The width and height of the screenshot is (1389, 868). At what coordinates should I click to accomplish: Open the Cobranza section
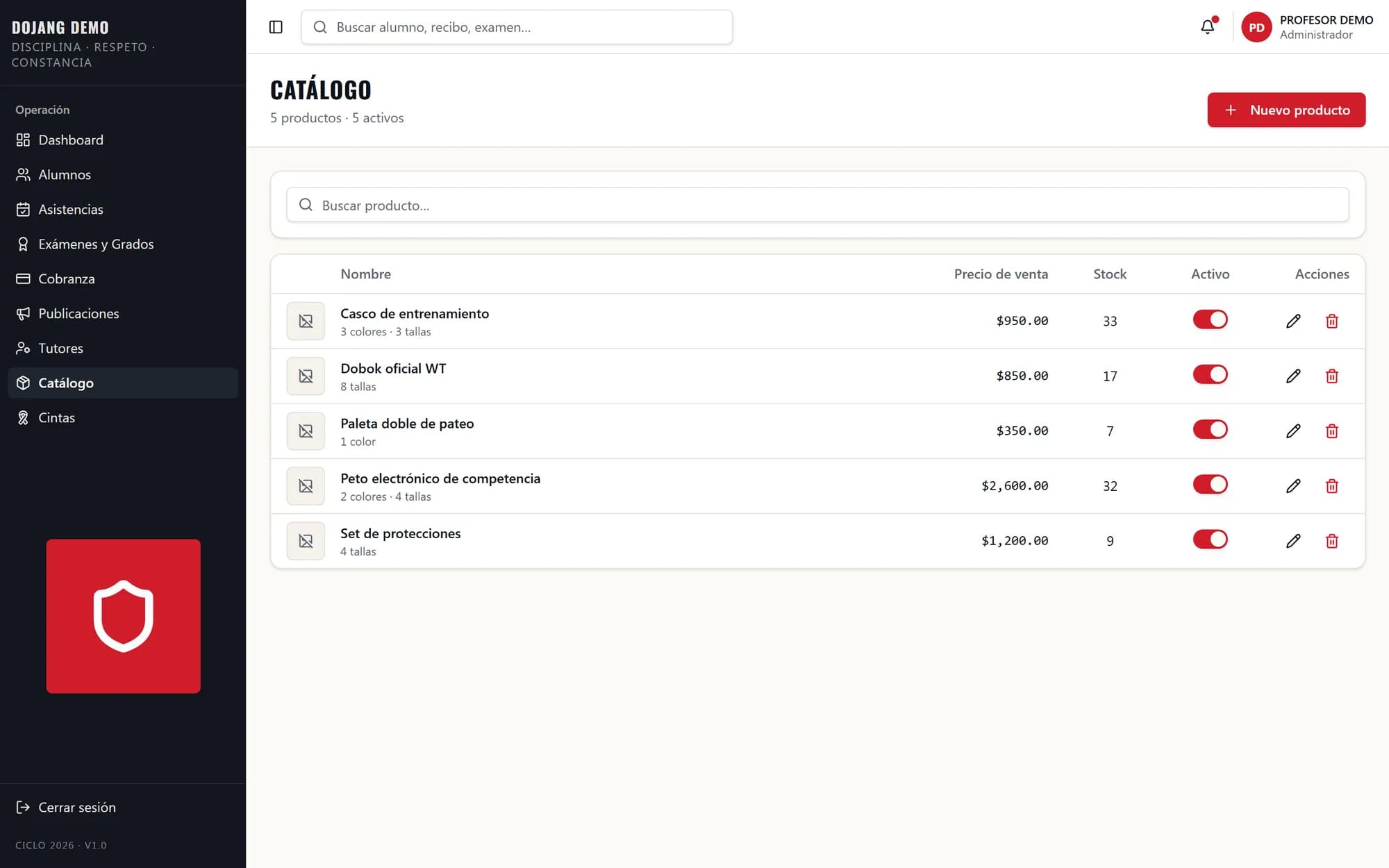(123, 278)
